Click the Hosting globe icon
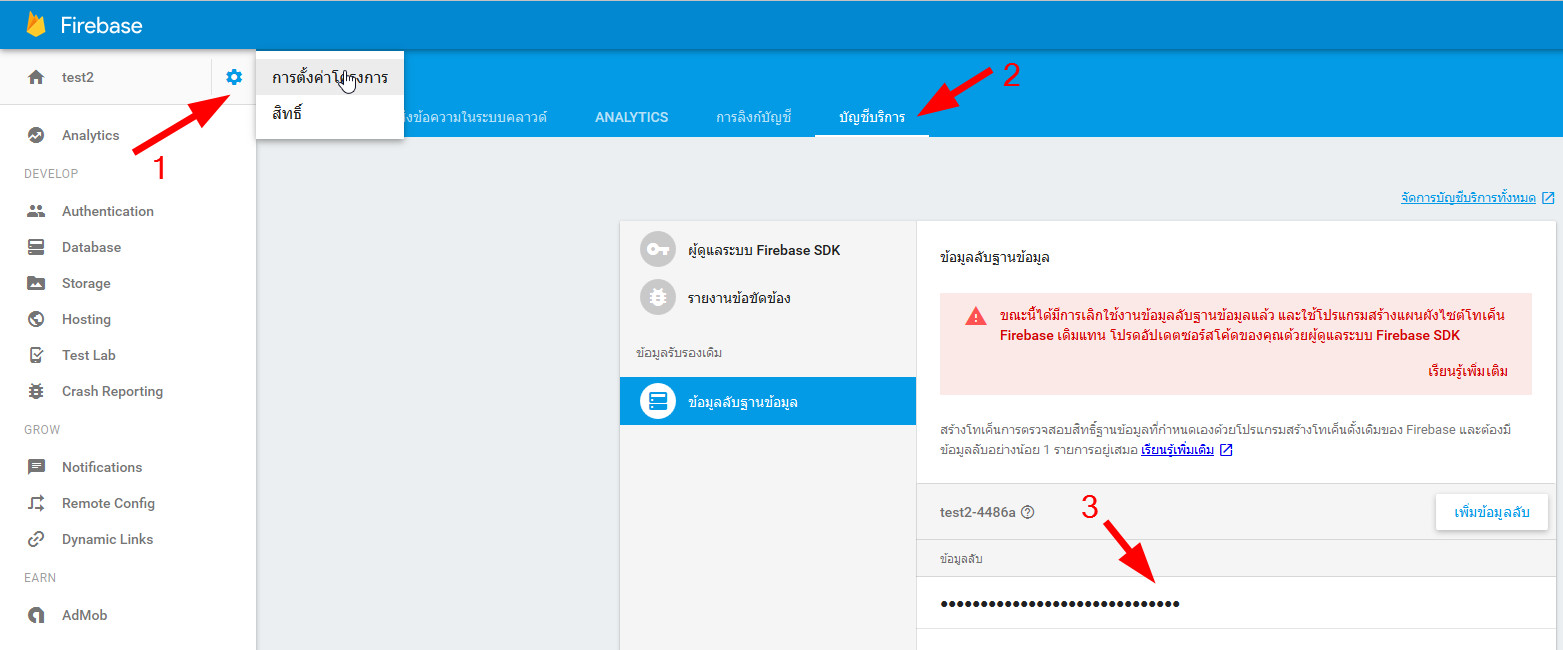The image size is (1563, 650). pos(36,319)
